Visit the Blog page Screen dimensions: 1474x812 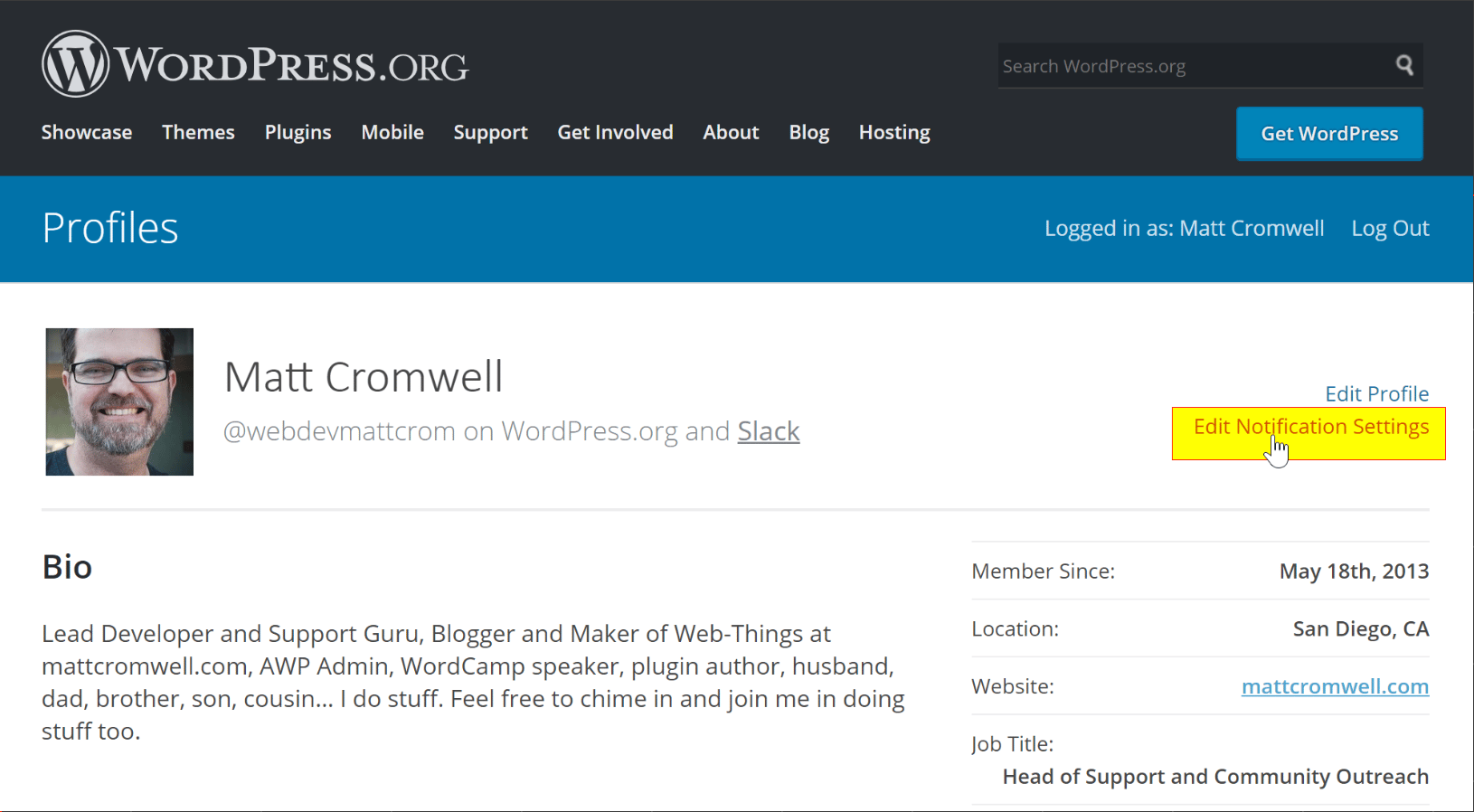click(808, 132)
